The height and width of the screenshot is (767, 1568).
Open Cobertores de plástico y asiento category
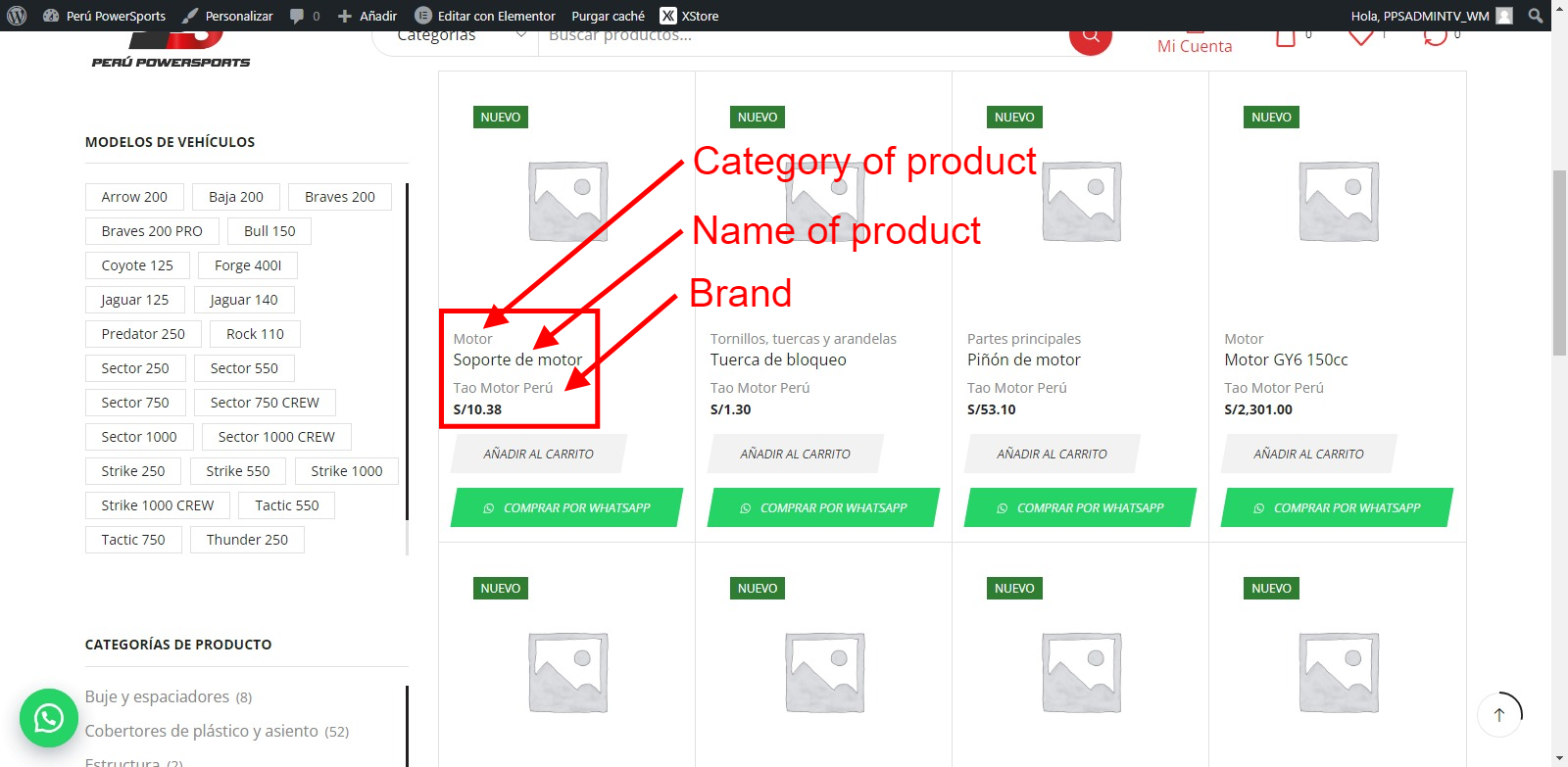click(201, 731)
